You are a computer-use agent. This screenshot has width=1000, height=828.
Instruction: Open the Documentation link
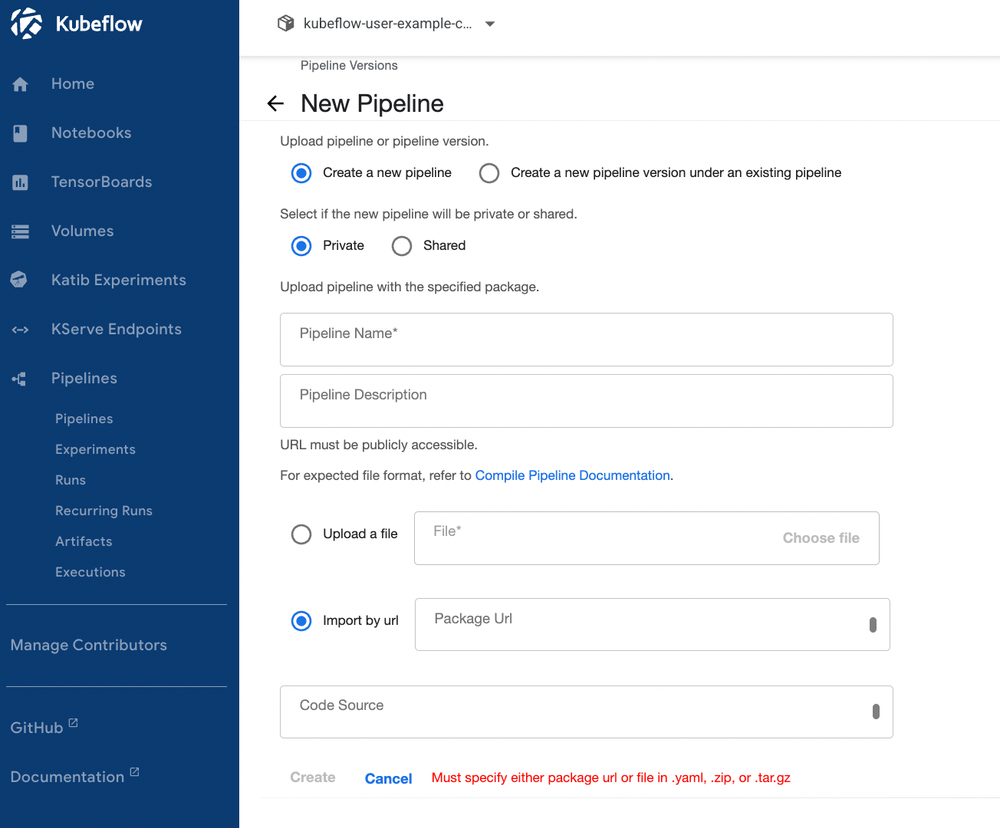pos(67,776)
